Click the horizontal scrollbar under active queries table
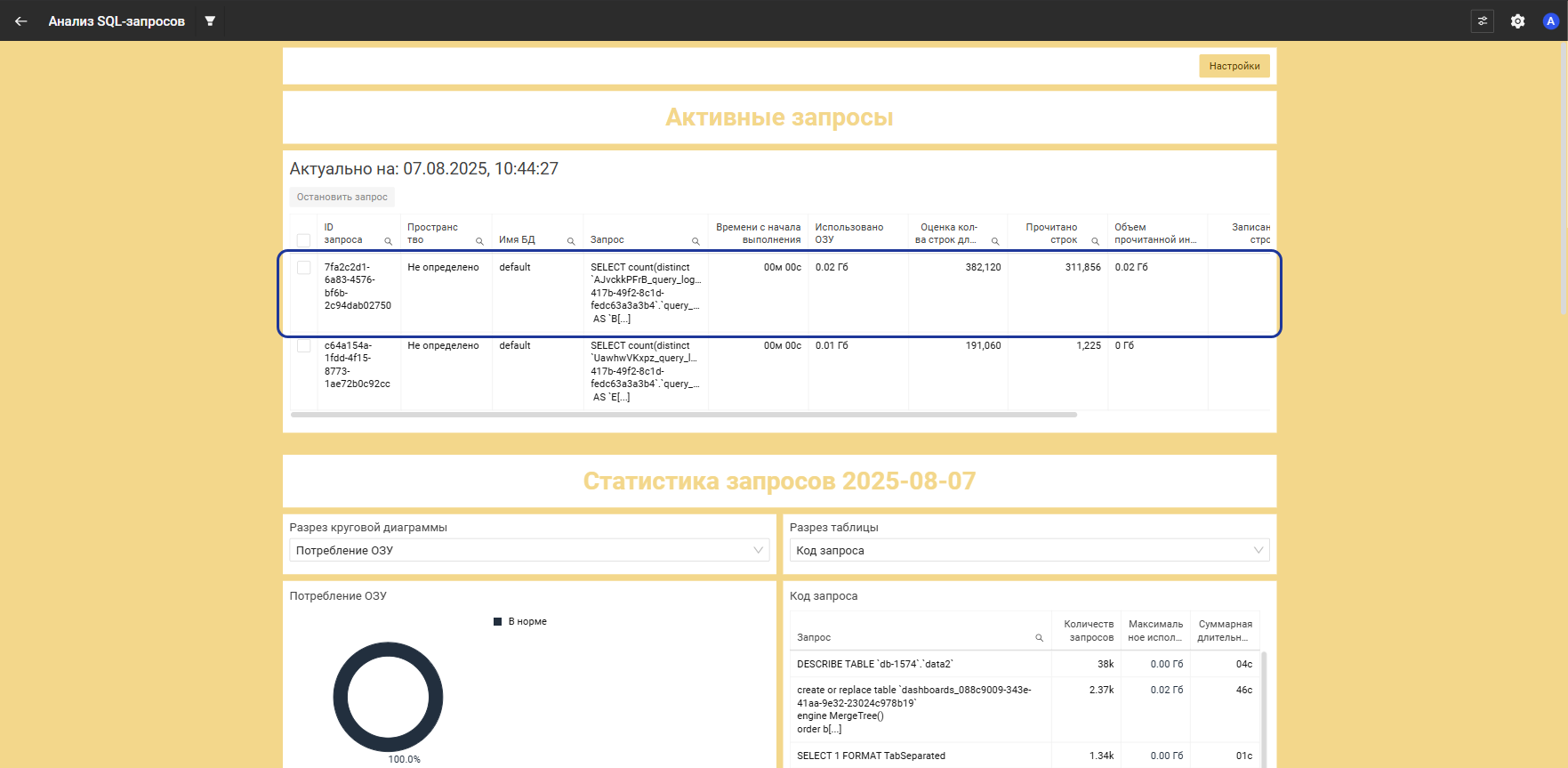The width and height of the screenshot is (1568, 768). [x=683, y=415]
